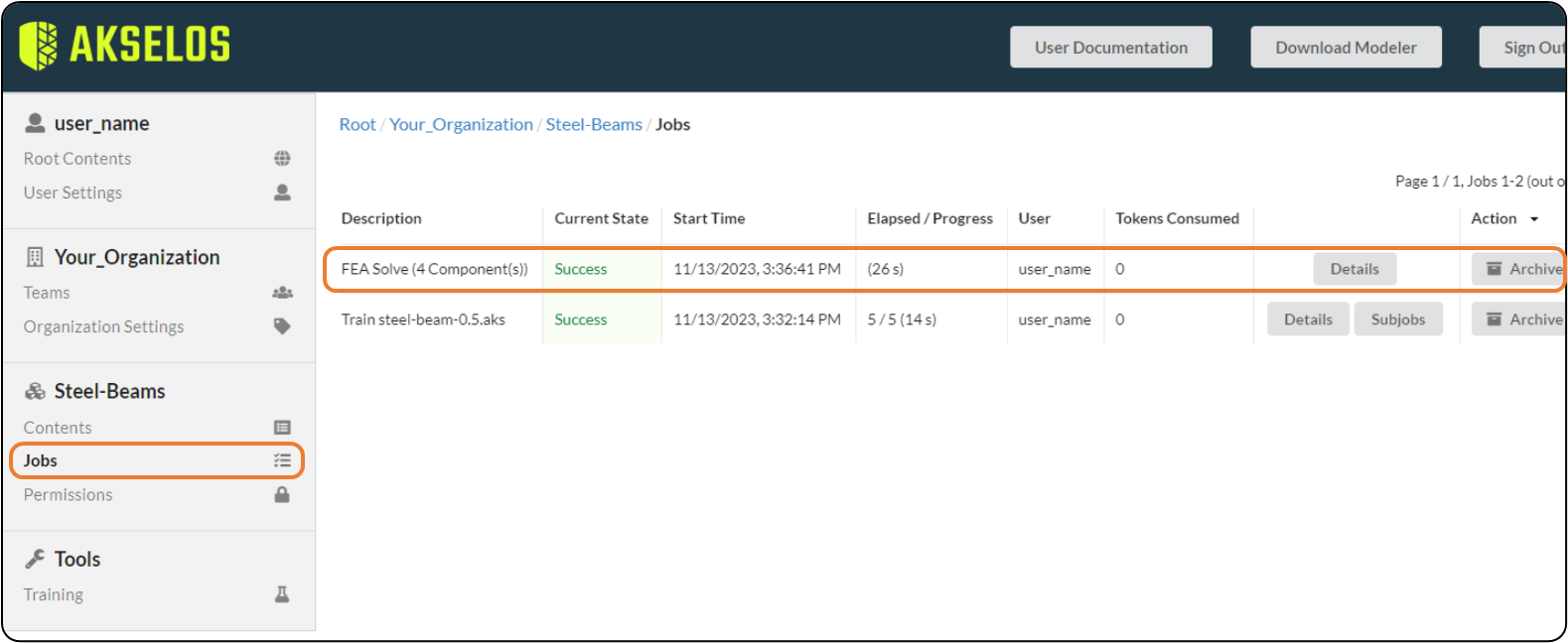The image size is (1568, 643).
Task: Click progress value 5 / 5 (14 s)
Action: (x=902, y=320)
